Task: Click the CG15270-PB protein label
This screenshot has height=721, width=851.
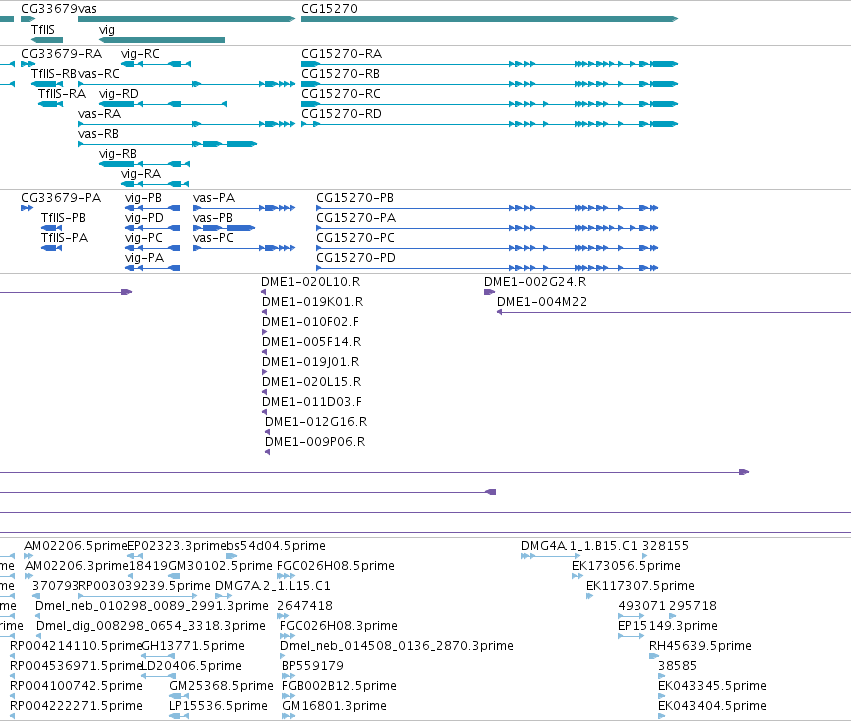Action: (x=355, y=198)
